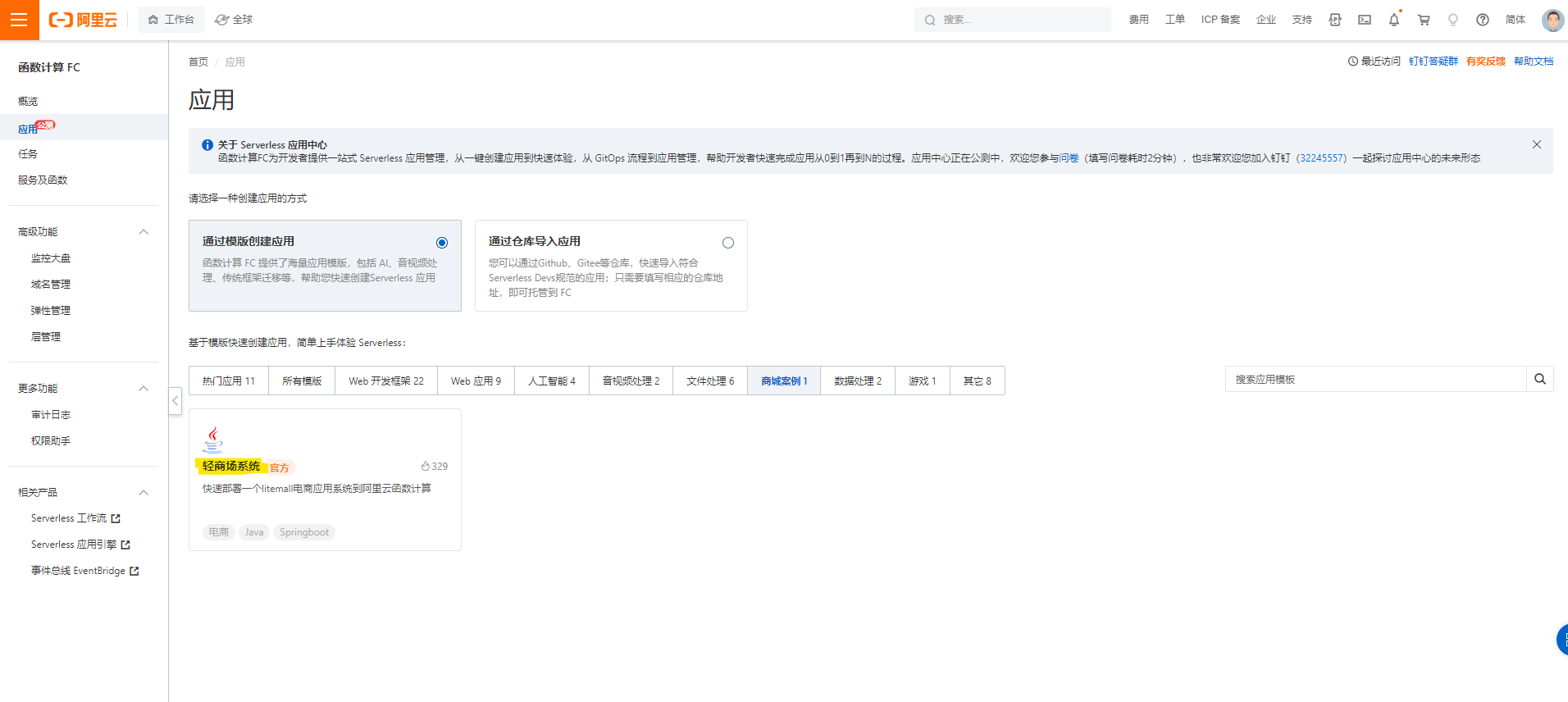The height and width of the screenshot is (702, 1568).
Task: Open Serverless 工作流 external link
Action: pos(75,518)
